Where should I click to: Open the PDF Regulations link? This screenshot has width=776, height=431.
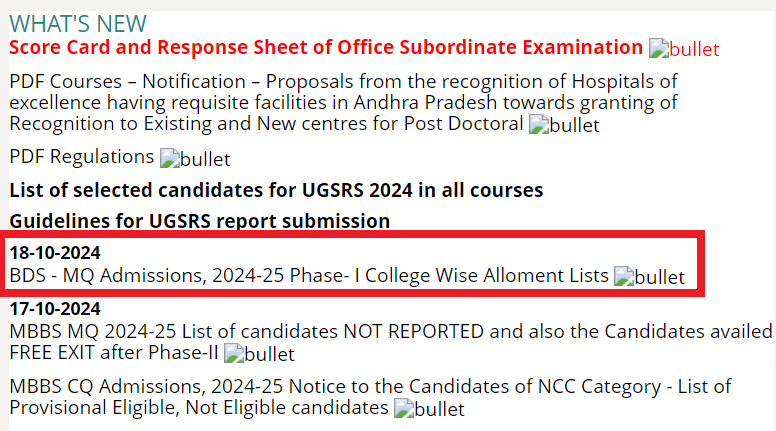pos(82,157)
